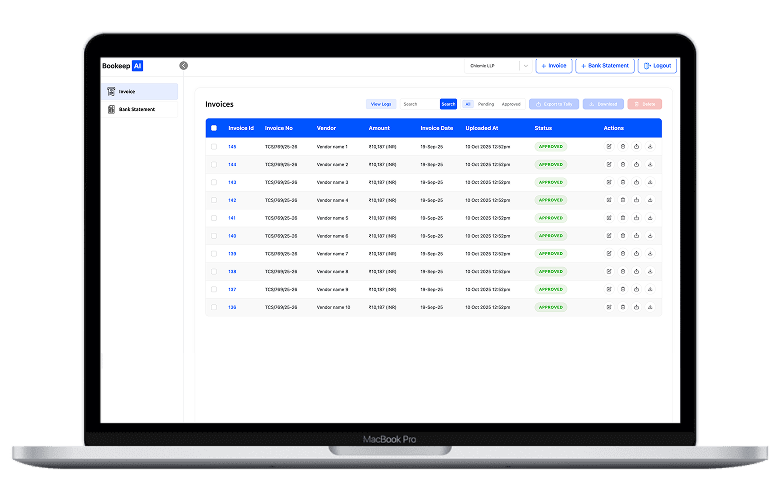This screenshot has height=483, width=781.
Task: Click the delete icon for invoice 138
Action: (x=623, y=271)
